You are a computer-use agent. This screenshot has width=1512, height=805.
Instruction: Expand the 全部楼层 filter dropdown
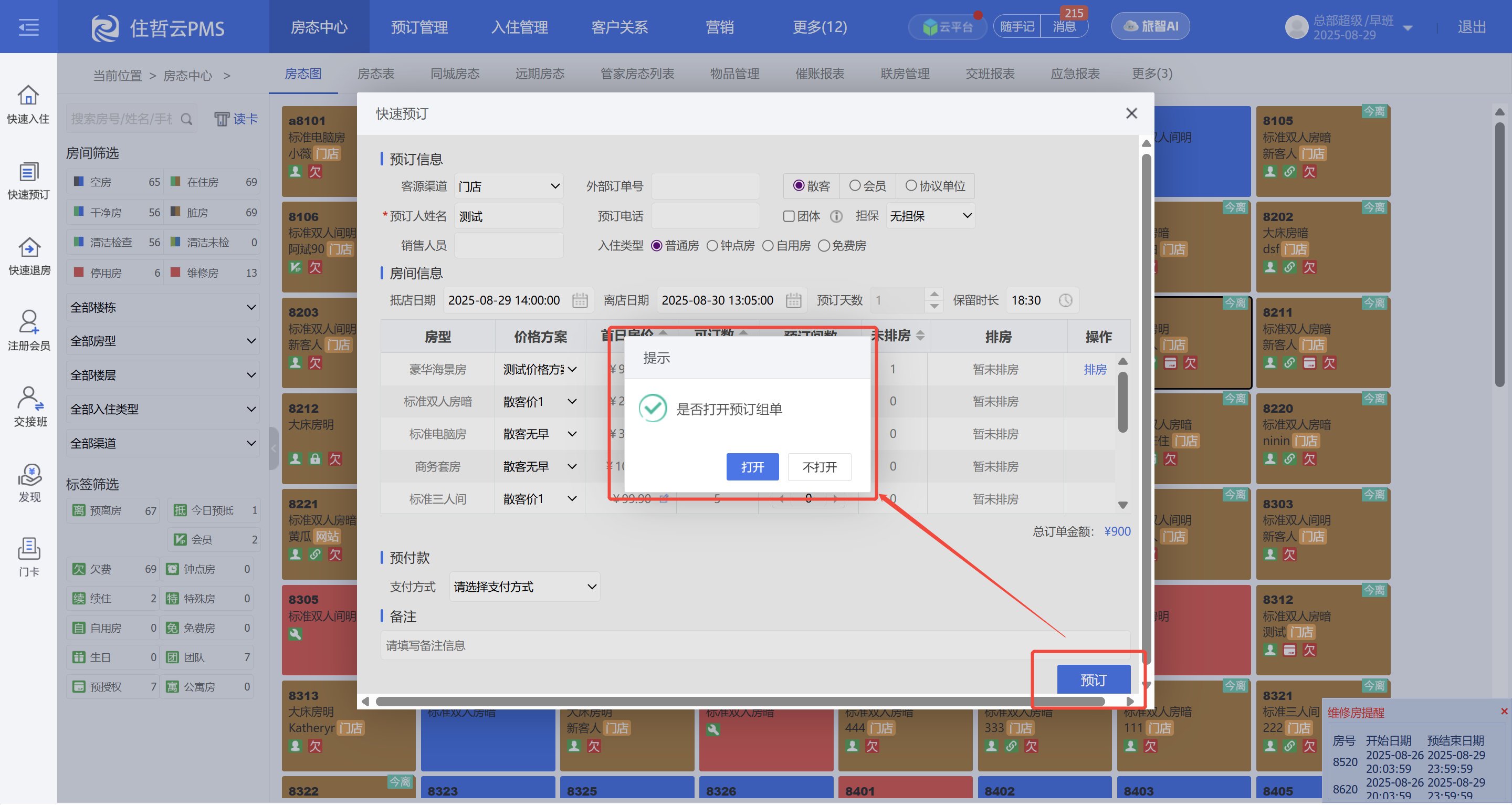[163, 374]
